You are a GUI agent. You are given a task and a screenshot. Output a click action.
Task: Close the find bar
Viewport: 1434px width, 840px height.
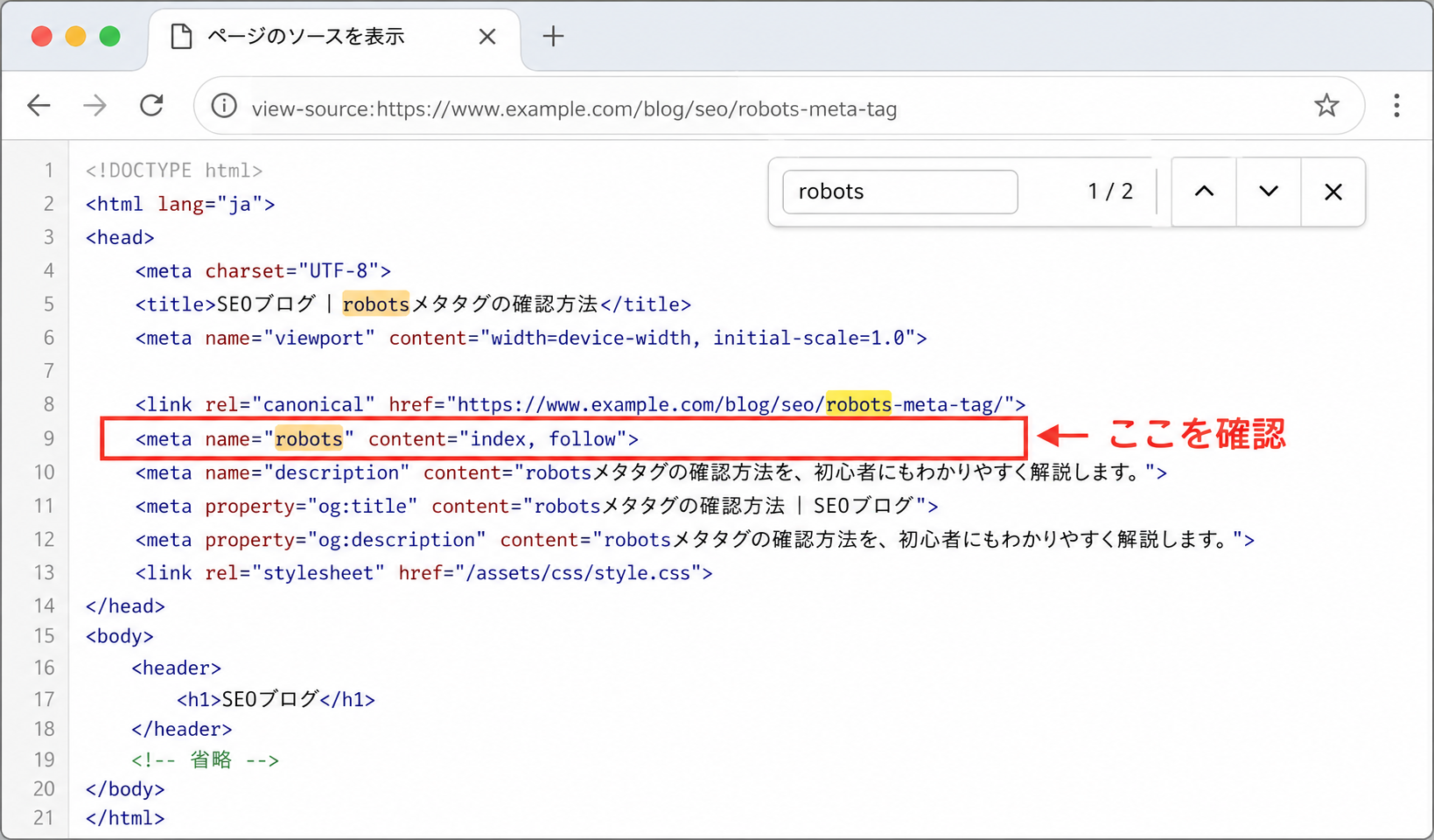1333,192
